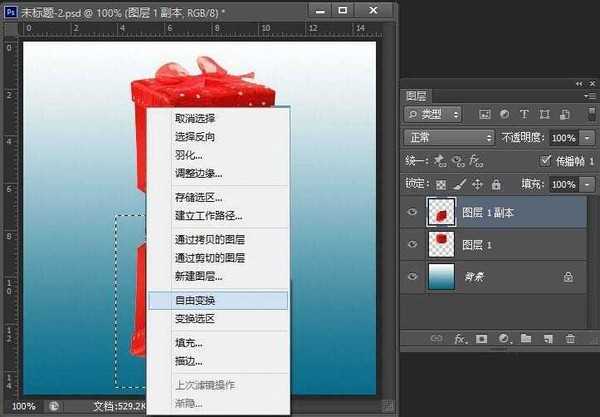Maximize the document window
The height and width of the screenshot is (417, 600).
(343, 10)
